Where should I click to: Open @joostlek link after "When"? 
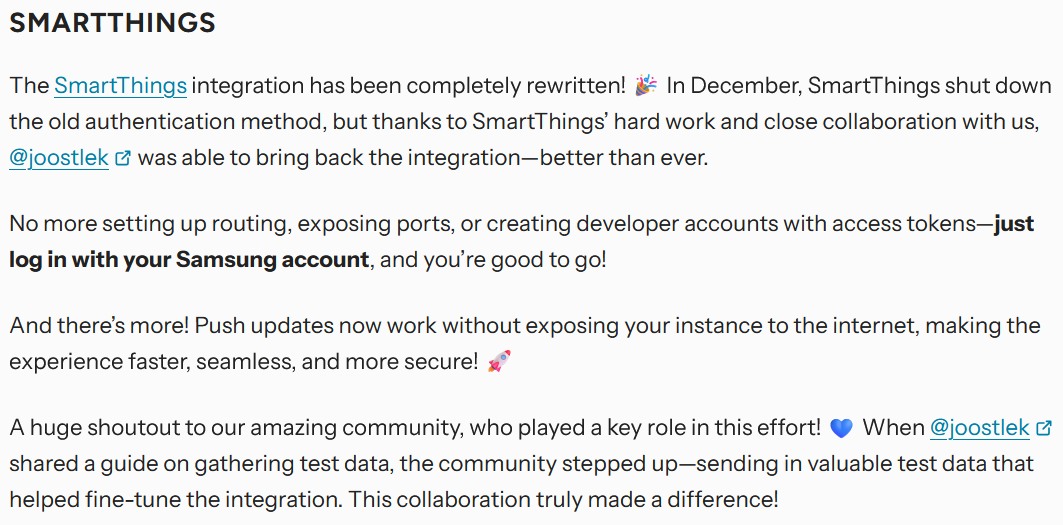980,427
